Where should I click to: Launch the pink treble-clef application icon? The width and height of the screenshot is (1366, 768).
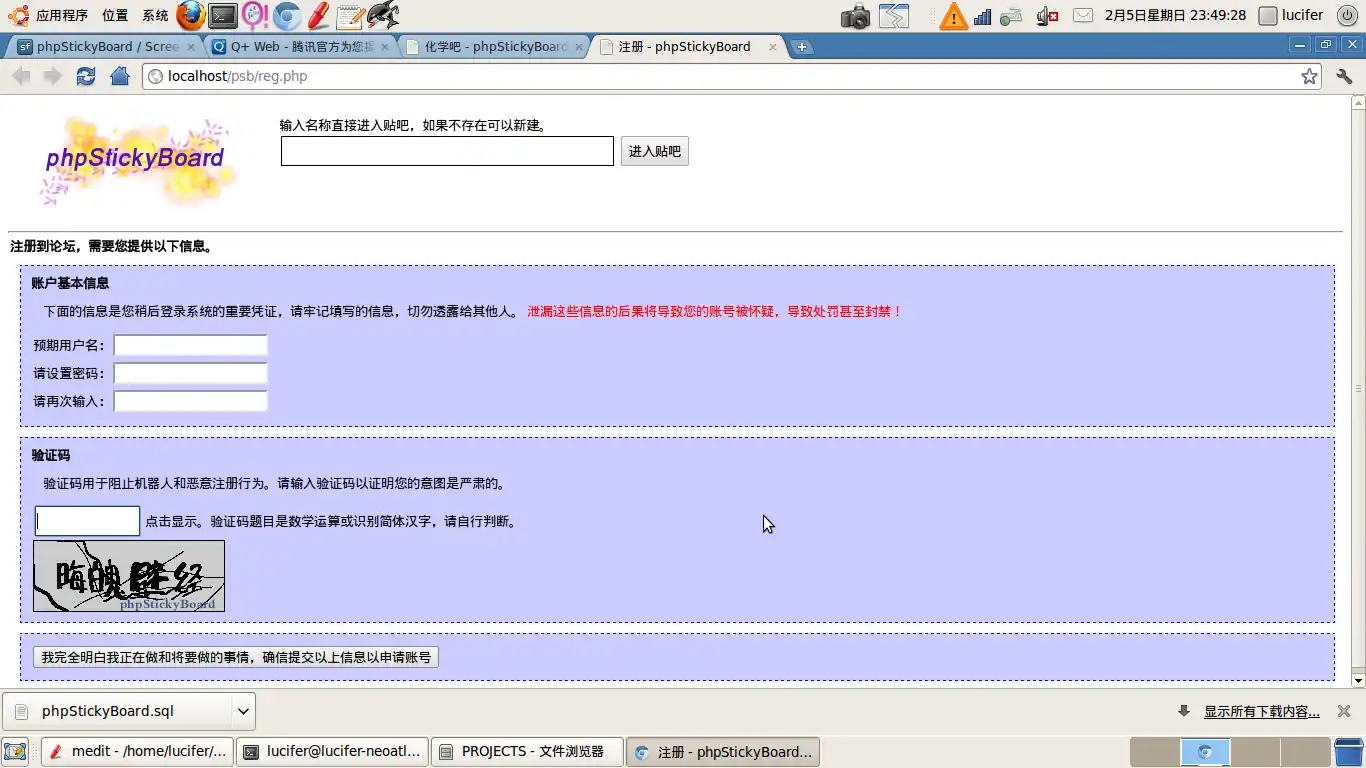[x=255, y=15]
